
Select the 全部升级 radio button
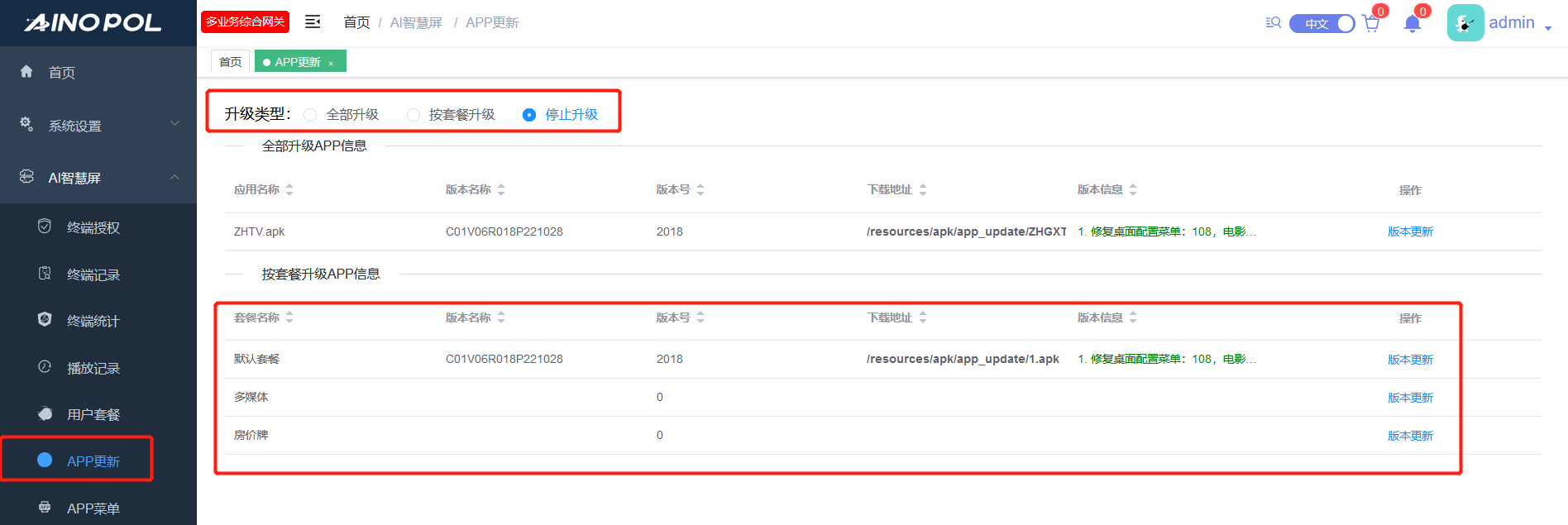coord(310,115)
